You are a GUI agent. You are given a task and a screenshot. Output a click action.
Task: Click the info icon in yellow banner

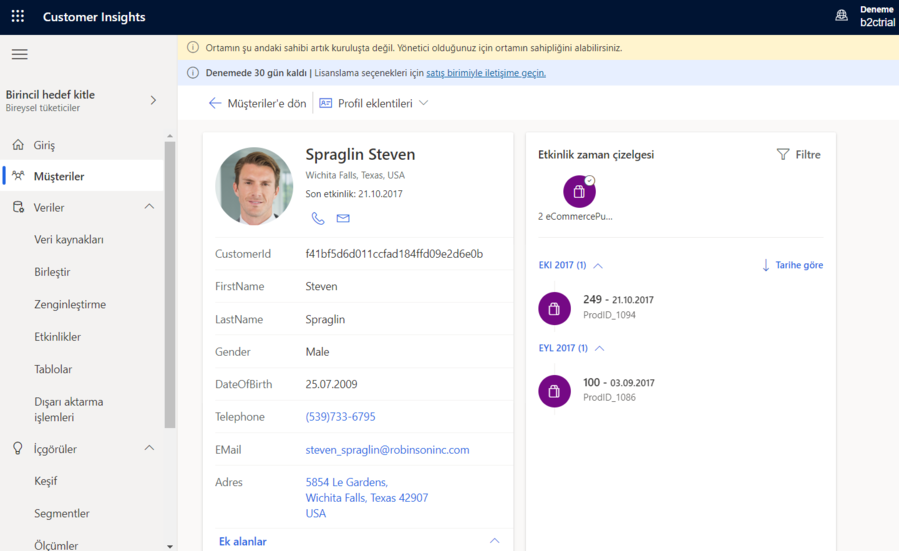[x=193, y=48]
